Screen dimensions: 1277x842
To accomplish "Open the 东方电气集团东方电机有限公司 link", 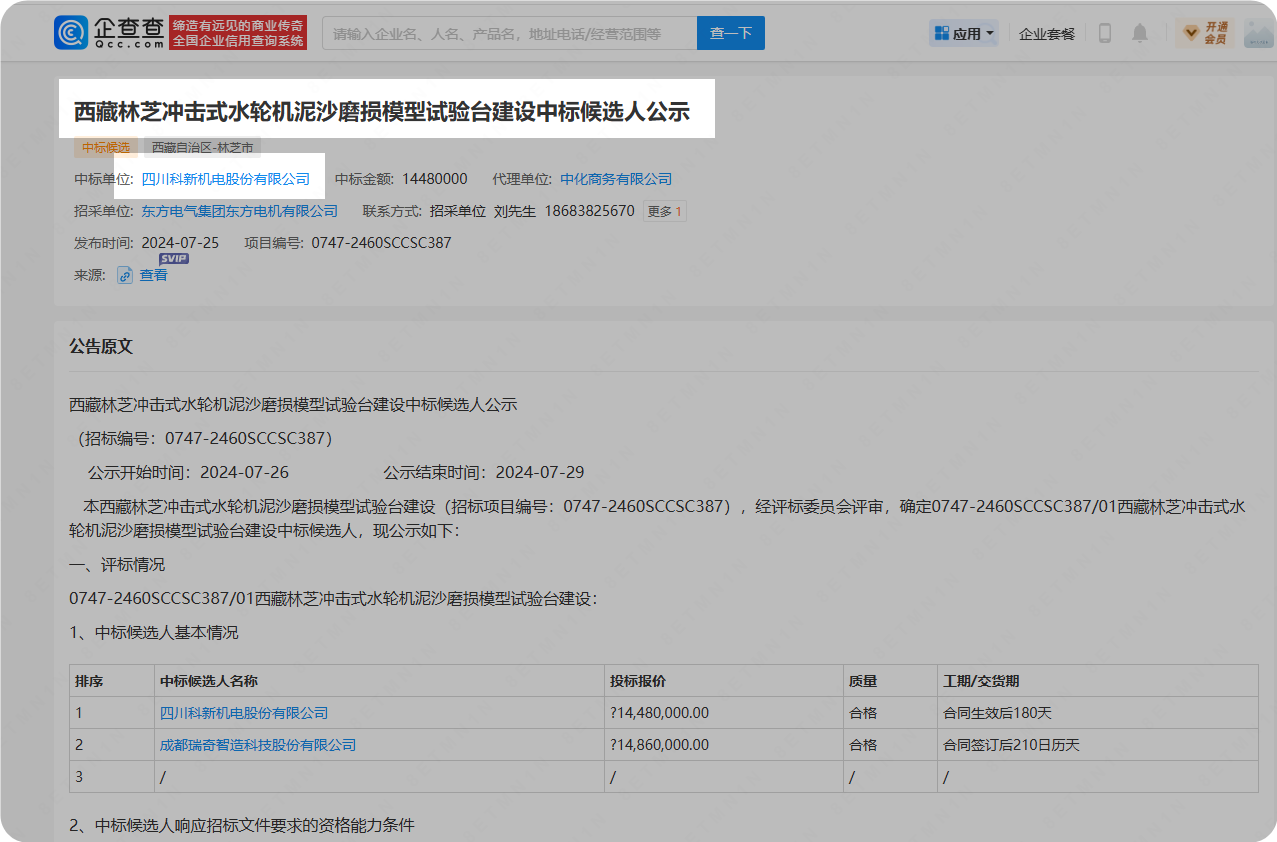I will [240, 212].
